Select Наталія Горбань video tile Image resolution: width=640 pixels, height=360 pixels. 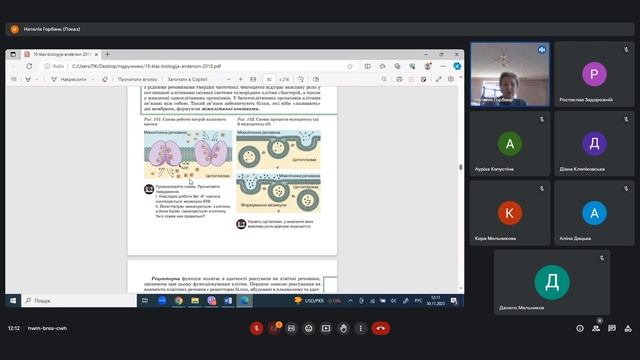(510, 74)
